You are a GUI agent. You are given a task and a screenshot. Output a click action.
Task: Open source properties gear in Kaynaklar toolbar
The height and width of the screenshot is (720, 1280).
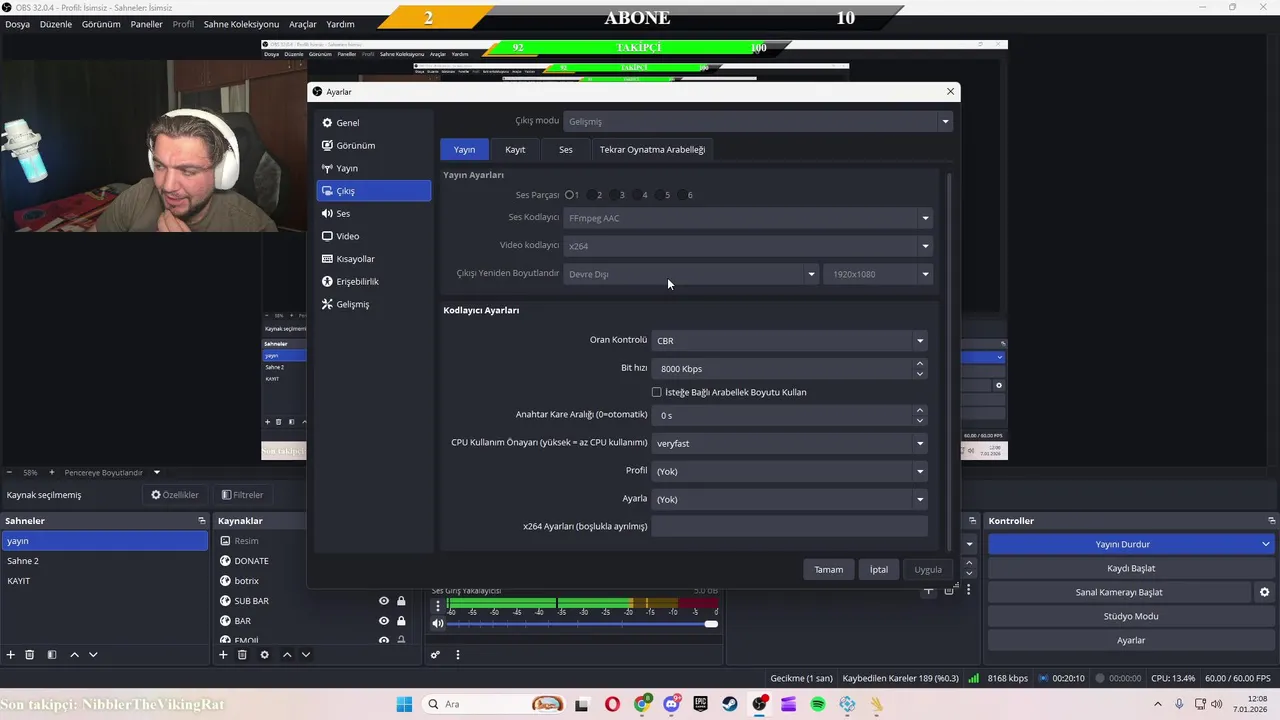(x=264, y=655)
